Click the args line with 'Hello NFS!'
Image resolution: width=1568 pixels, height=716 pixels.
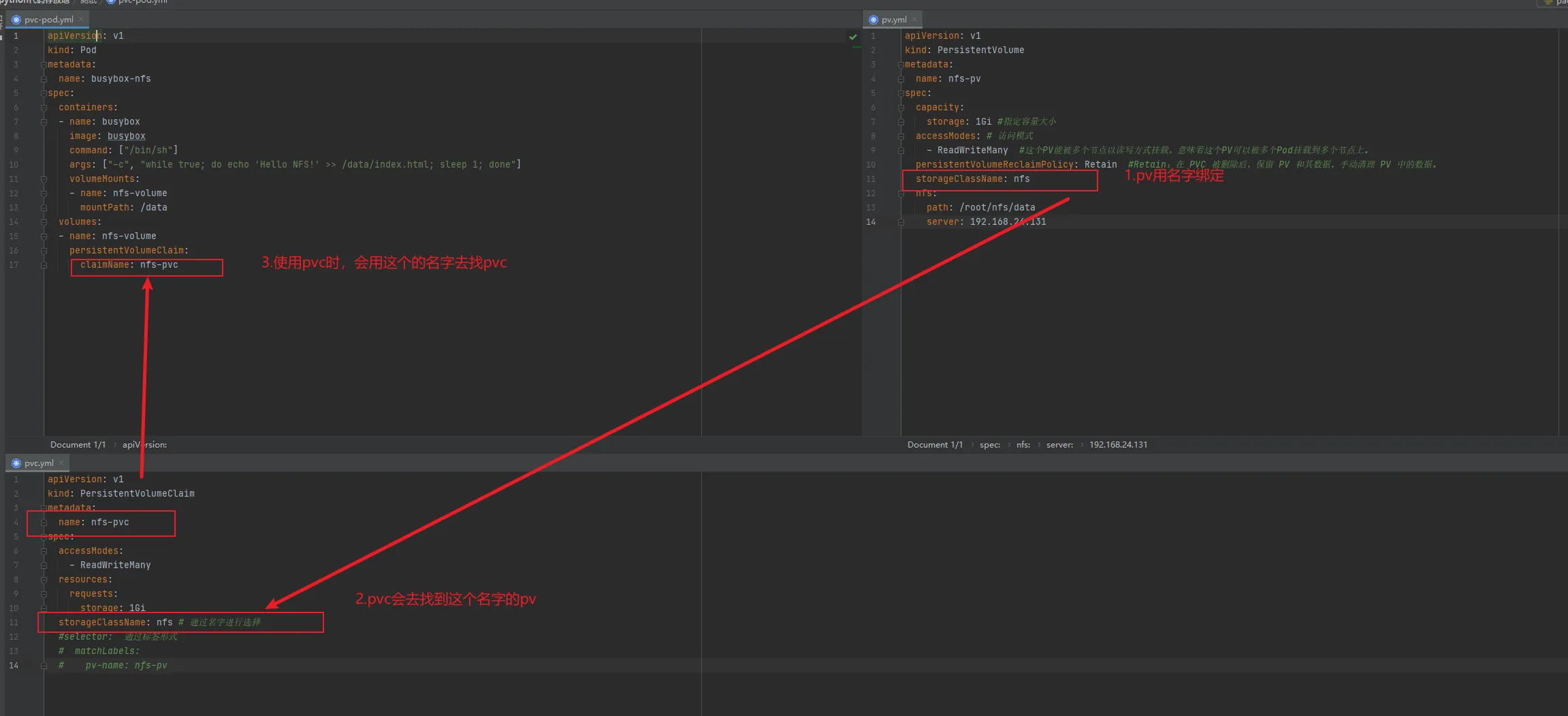(x=295, y=165)
